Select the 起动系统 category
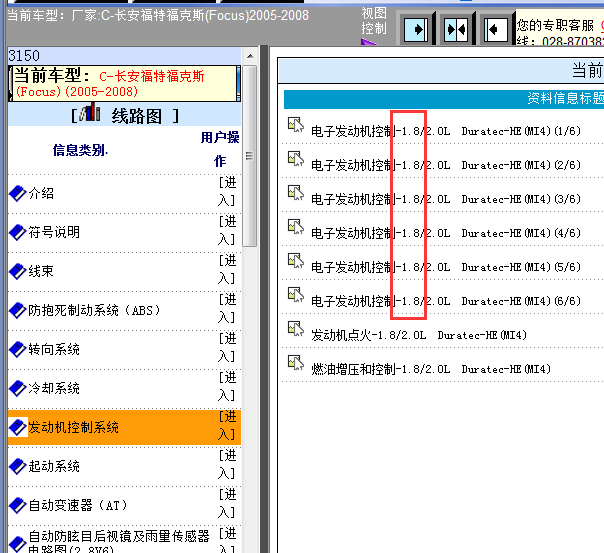The image size is (604, 553). pos(54,466)
